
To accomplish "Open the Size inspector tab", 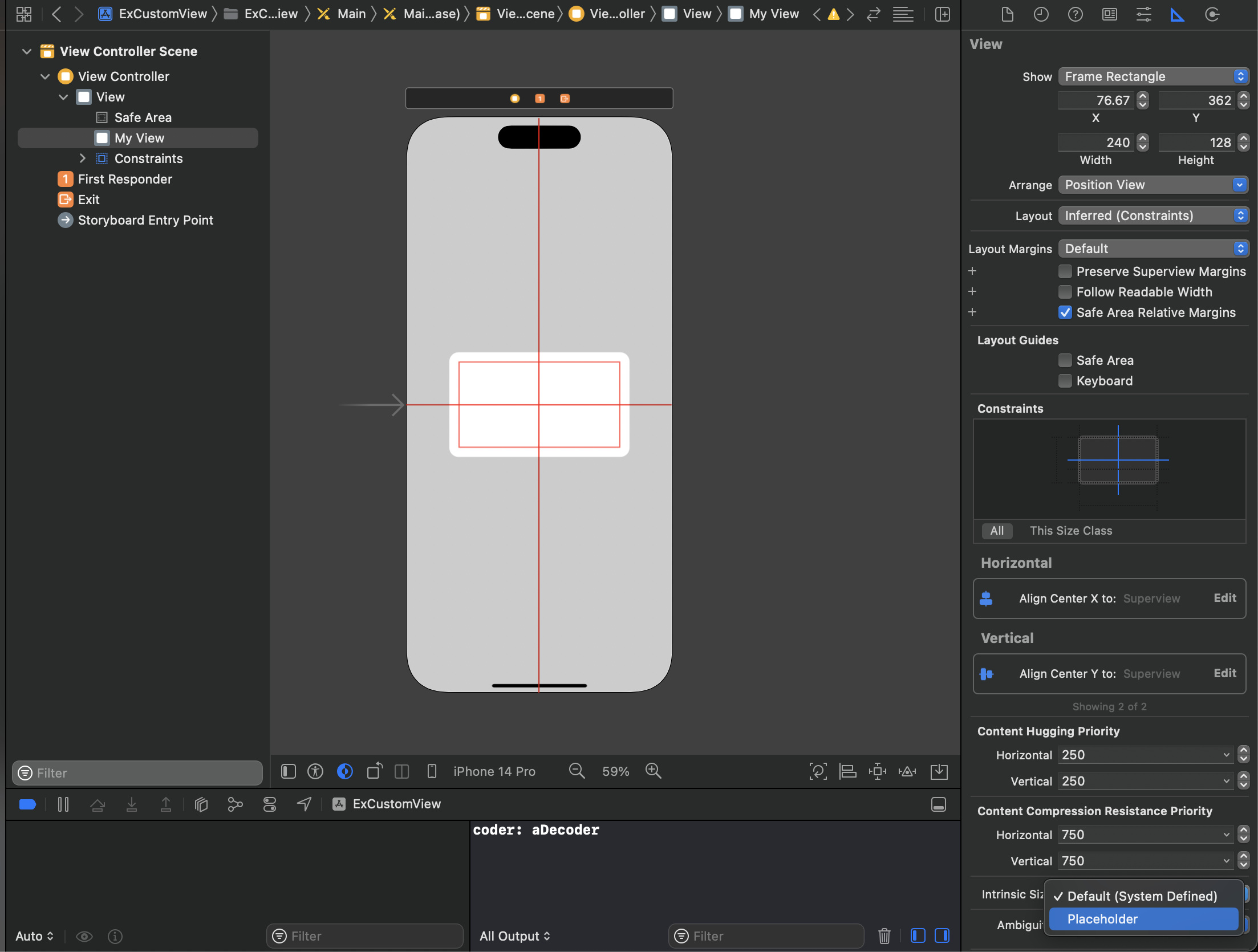I will click(1178, 15).
